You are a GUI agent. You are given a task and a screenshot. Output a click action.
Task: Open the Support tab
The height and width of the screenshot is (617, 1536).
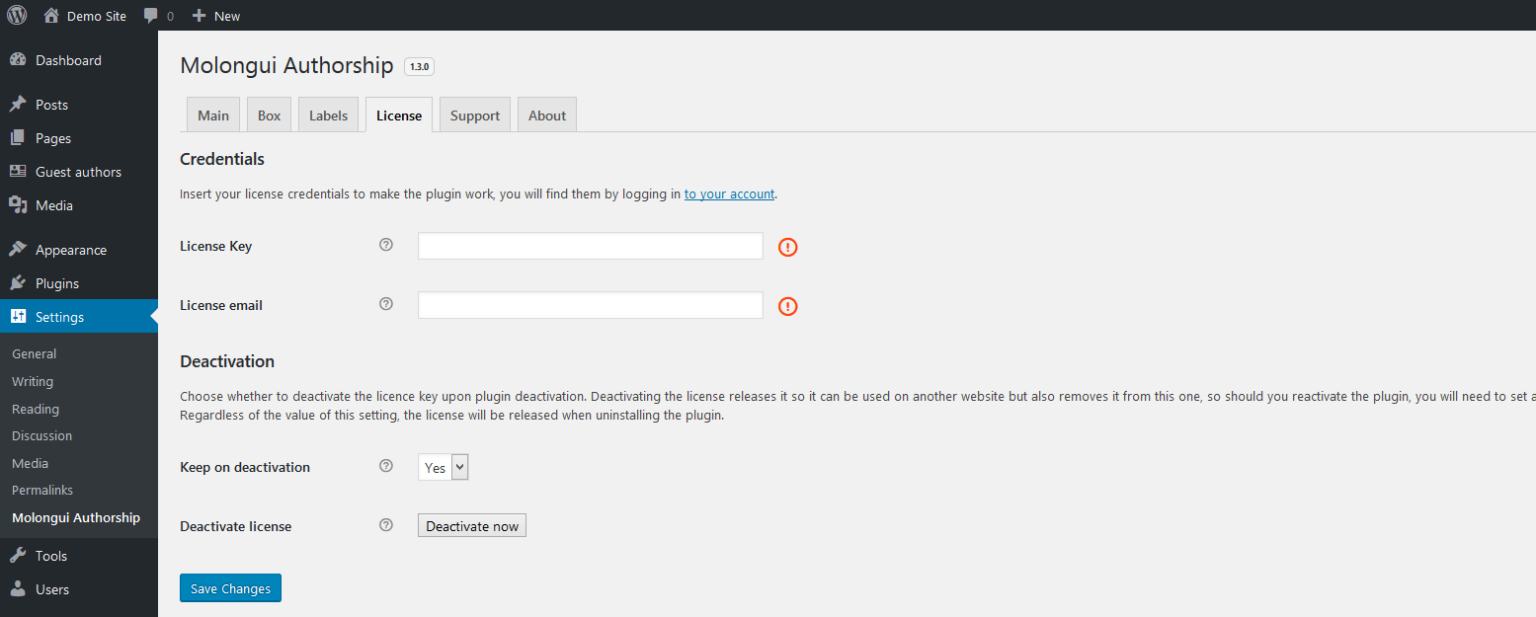click(x=475, y=115)
